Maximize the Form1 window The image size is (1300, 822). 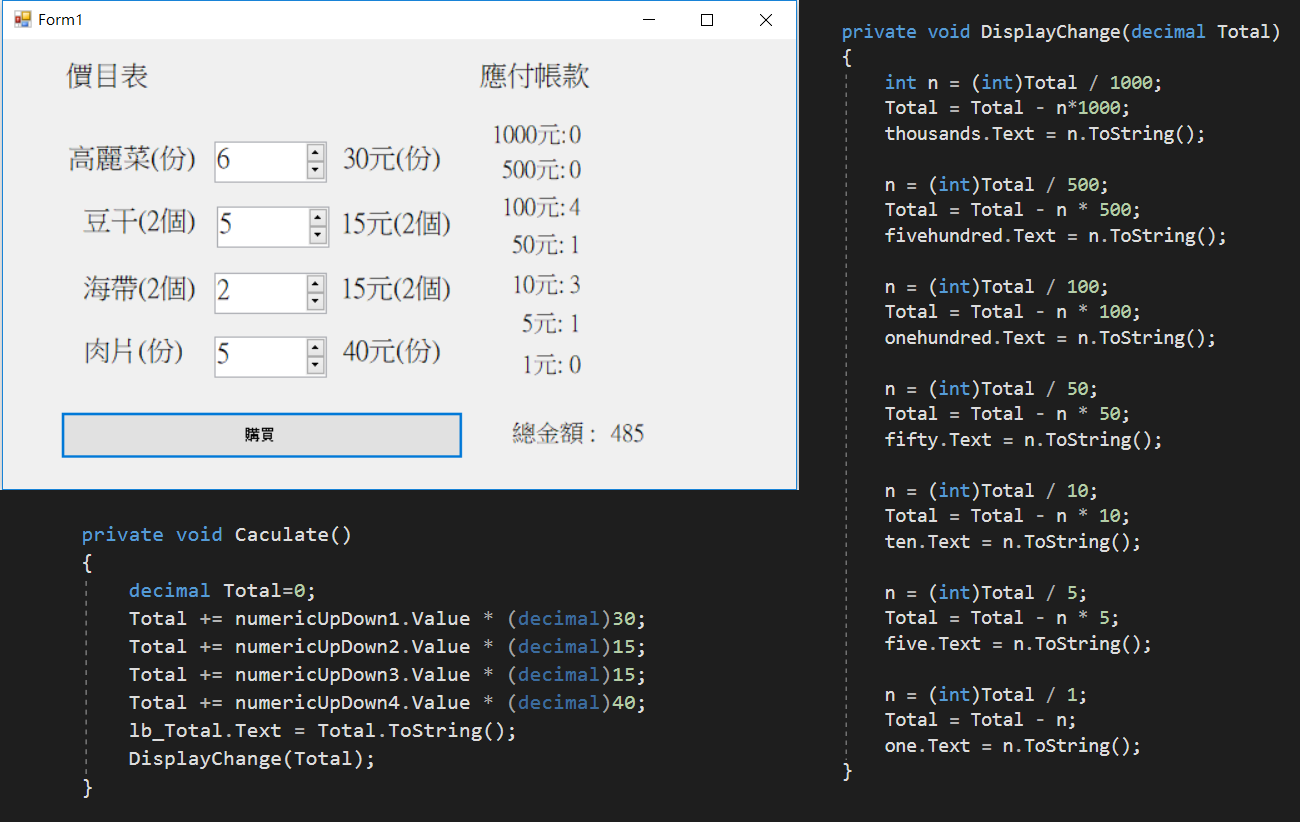[x=707, y=20]
